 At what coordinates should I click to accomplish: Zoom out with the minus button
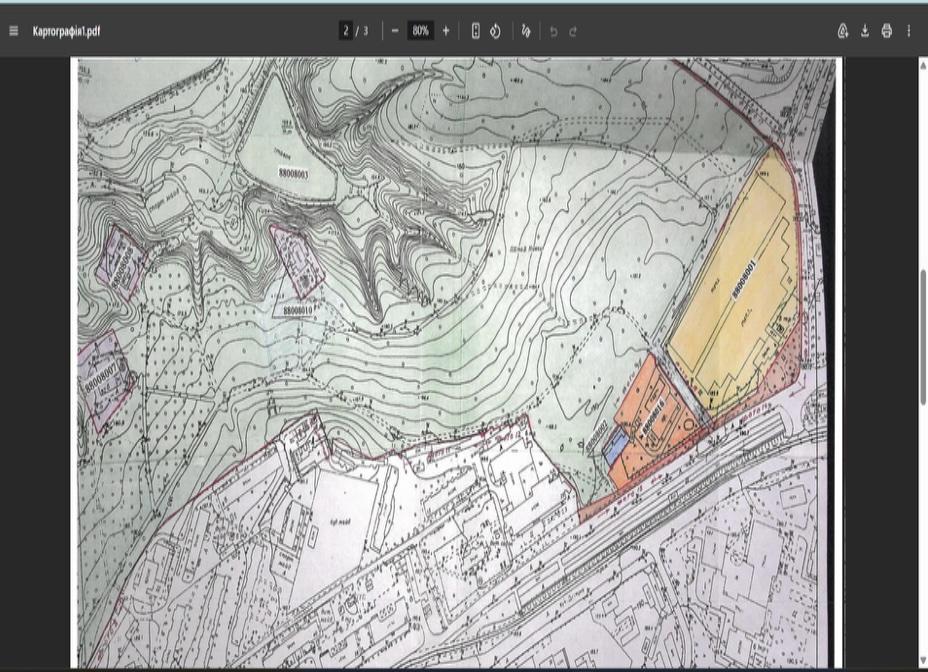[x=395, y=31]
